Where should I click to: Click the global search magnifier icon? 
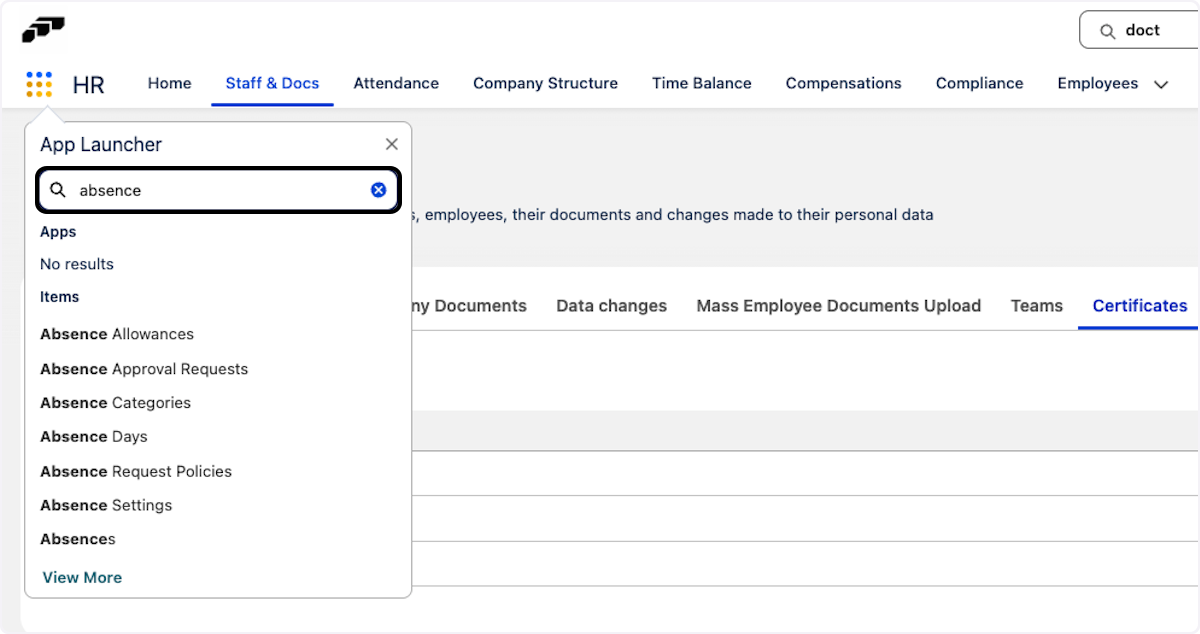(1107, 31)
